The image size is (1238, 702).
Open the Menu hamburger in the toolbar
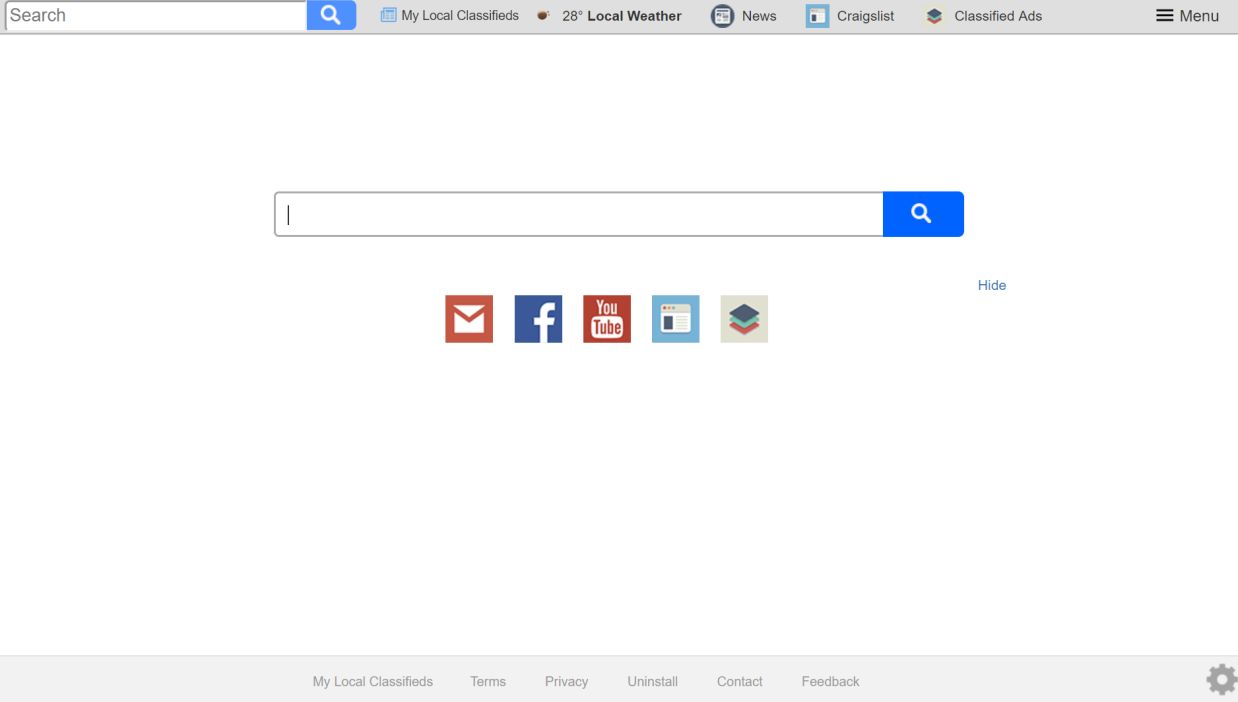coord(1187,16)
